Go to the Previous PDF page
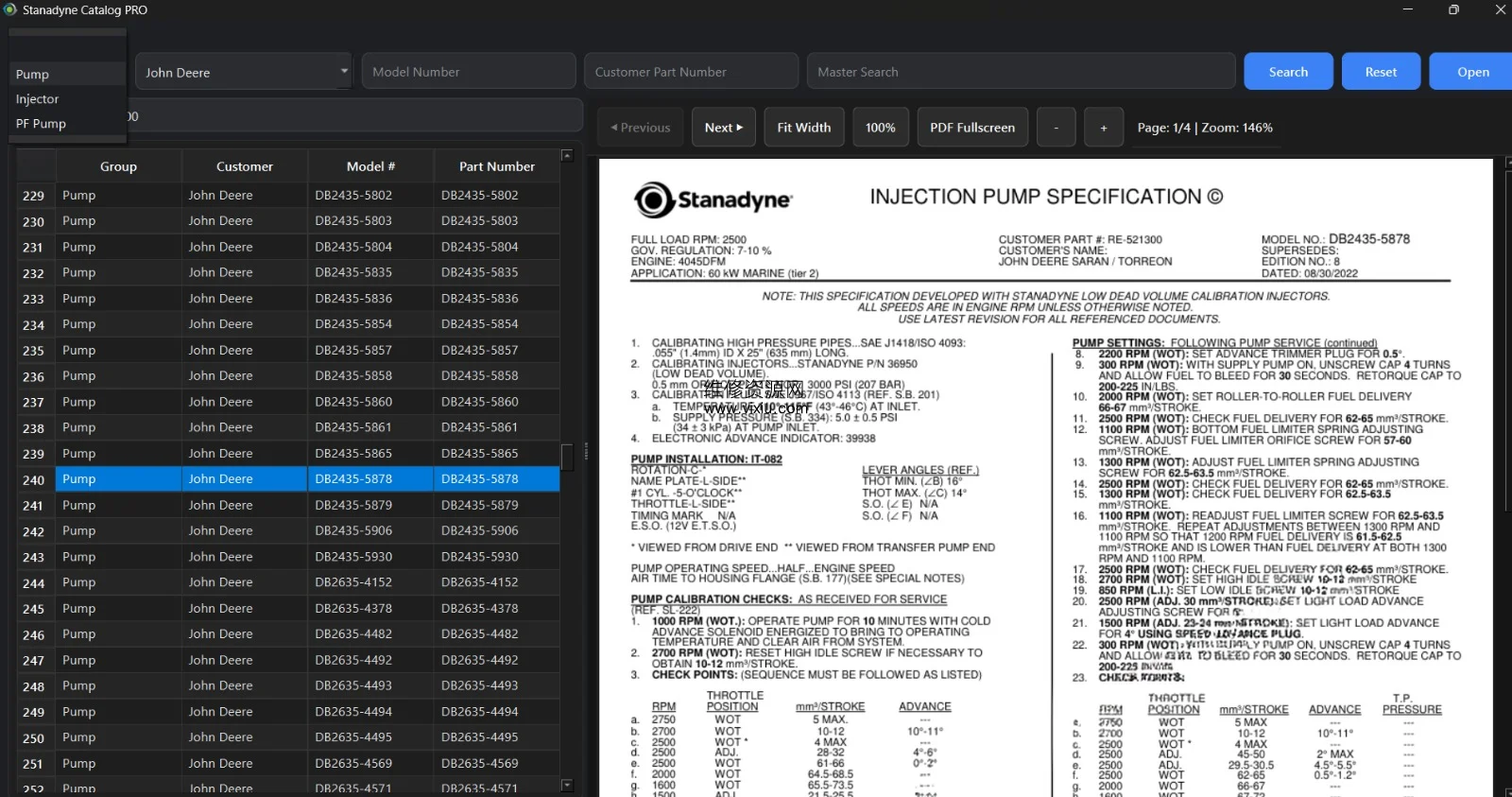Viewport: 1512px width, 797px height. tap(641, 128)
